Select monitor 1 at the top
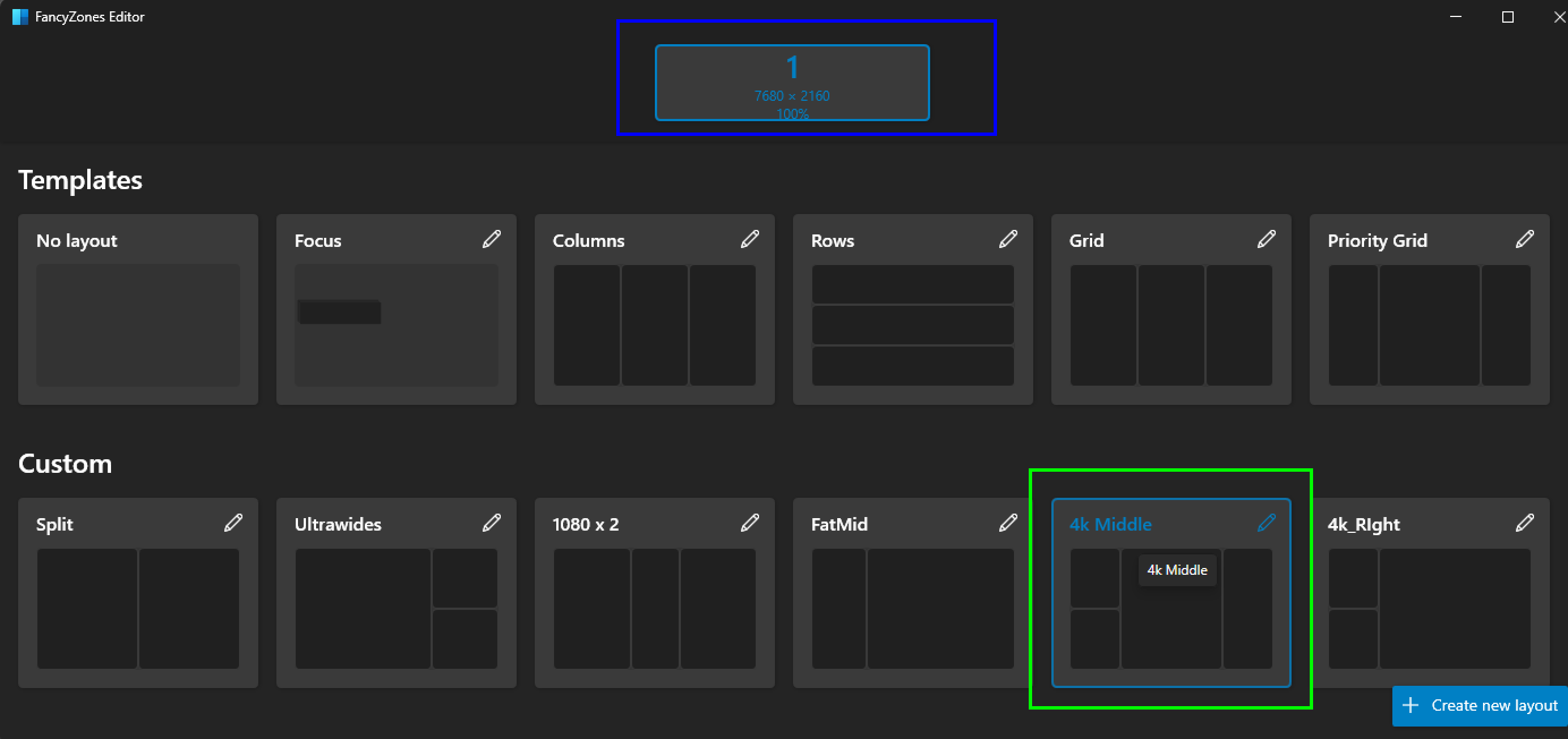The image size is (1568, 739). coord(791,82)
